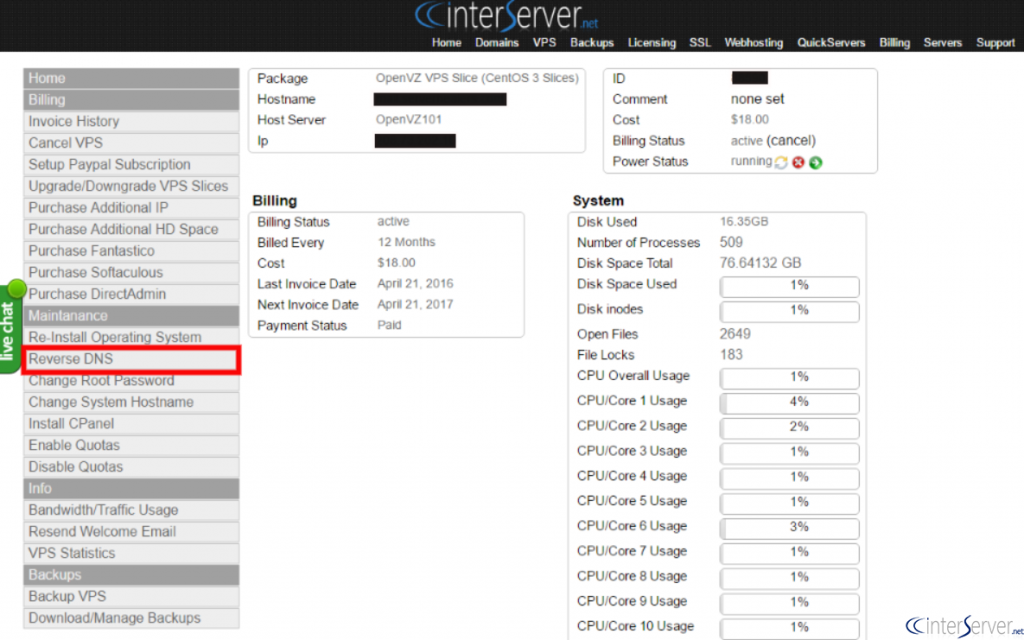Select Servers in the top navigation
The image size is (1024, 640).
[942, 42]
